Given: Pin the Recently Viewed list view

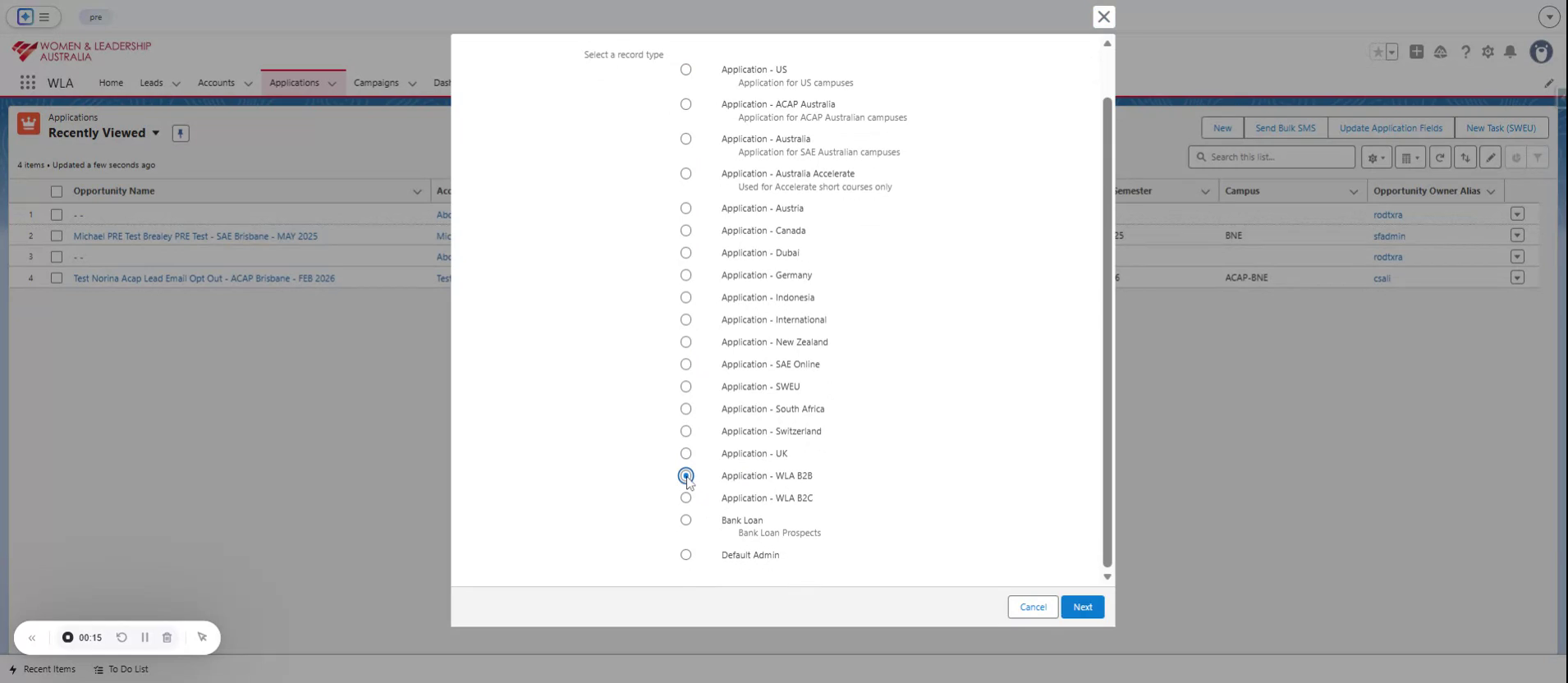Looking at the screenshot, I should click(x=181, y=133).
